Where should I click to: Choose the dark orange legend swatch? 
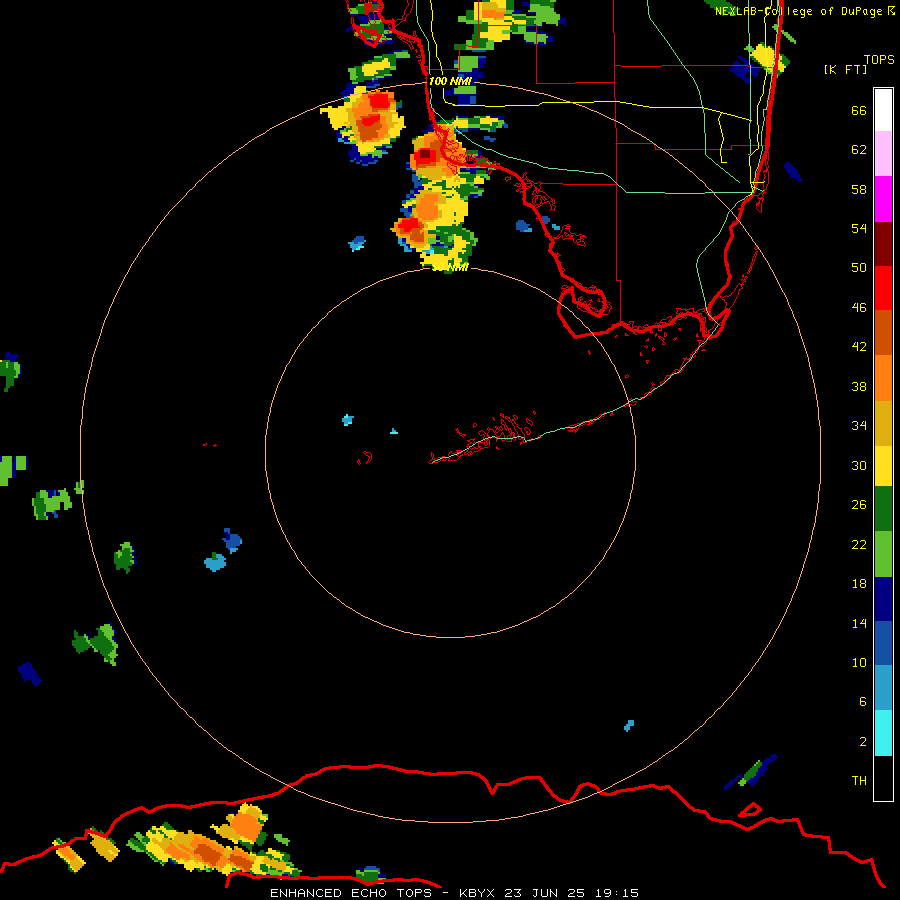tap(883, 333)
